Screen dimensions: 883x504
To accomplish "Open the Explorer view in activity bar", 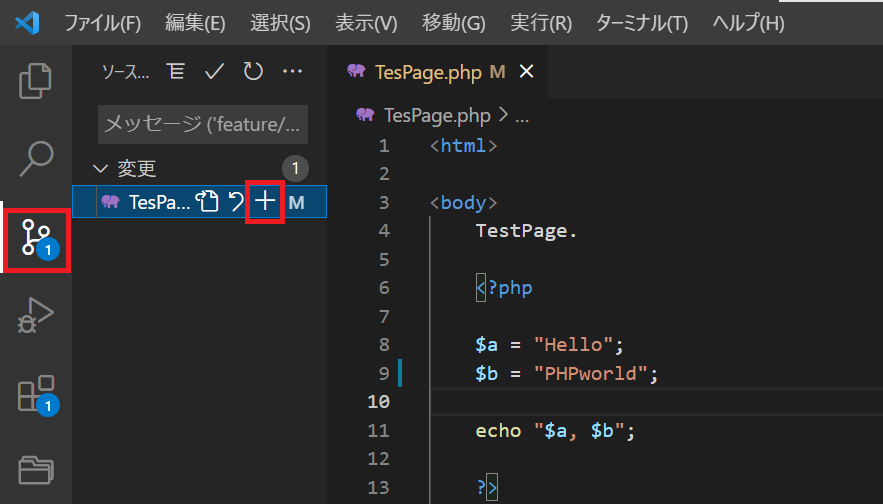I will pos(35,81).
